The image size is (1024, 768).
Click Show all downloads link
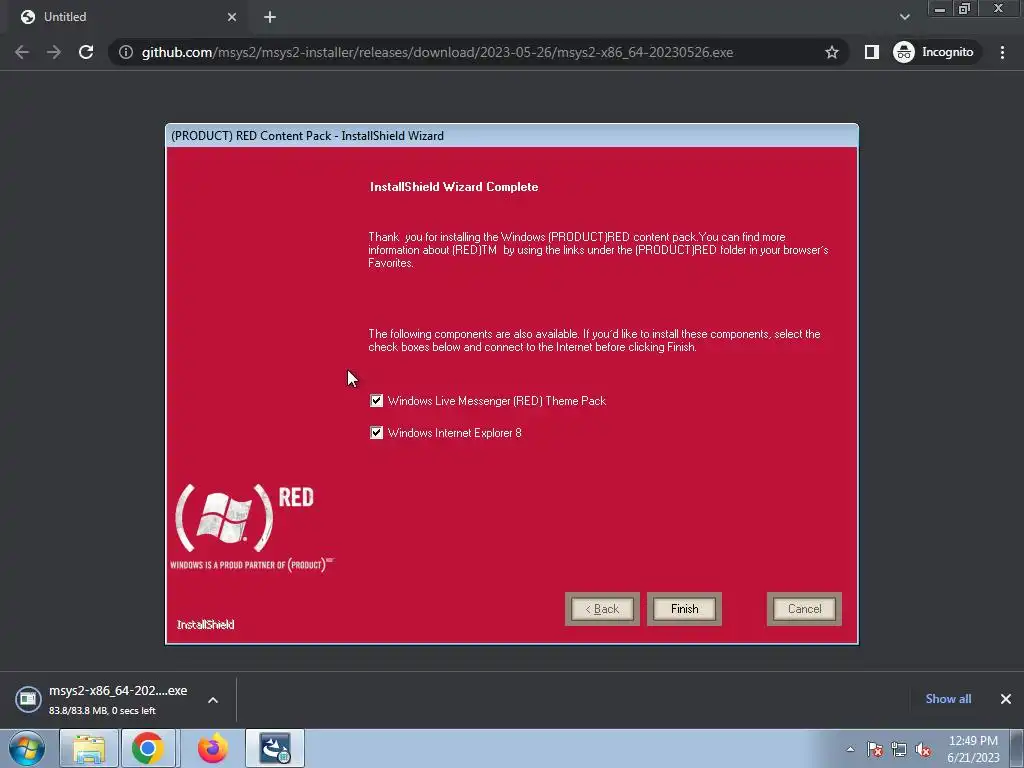(x=948, y=699)
